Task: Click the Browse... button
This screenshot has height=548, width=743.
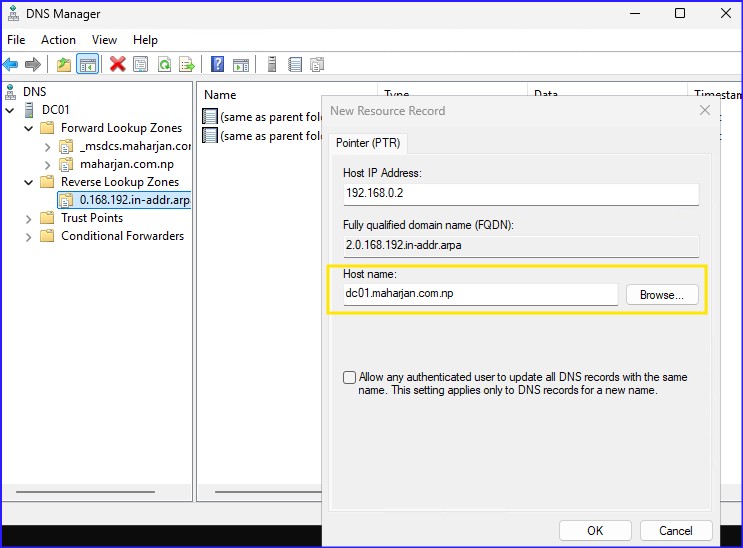Action: coord(662,295)
